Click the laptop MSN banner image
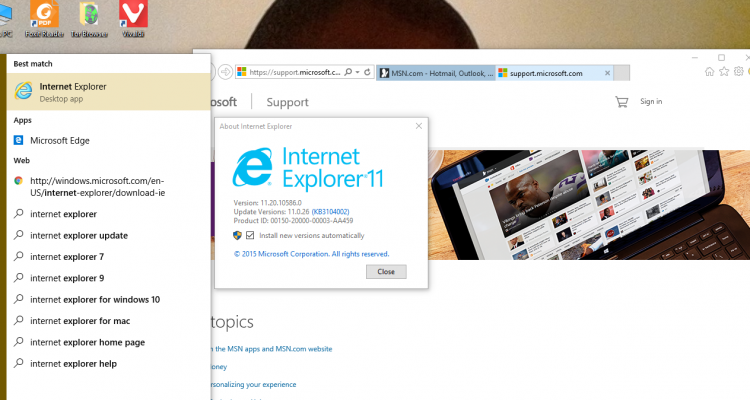The width and height of the screenshot is (750, 400). (588, 205)
